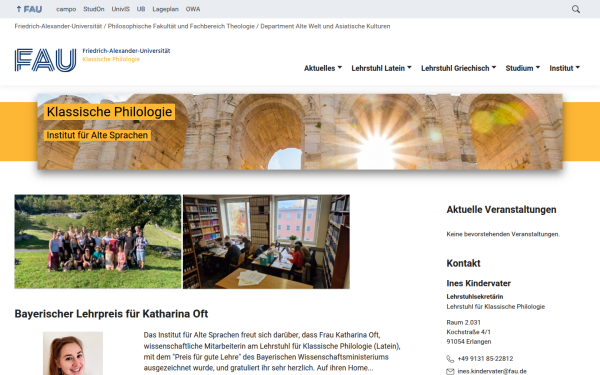Expand the Lehrstuhl Griechisch menu
The height and width of the screenshot is (375, 600).
458,68
